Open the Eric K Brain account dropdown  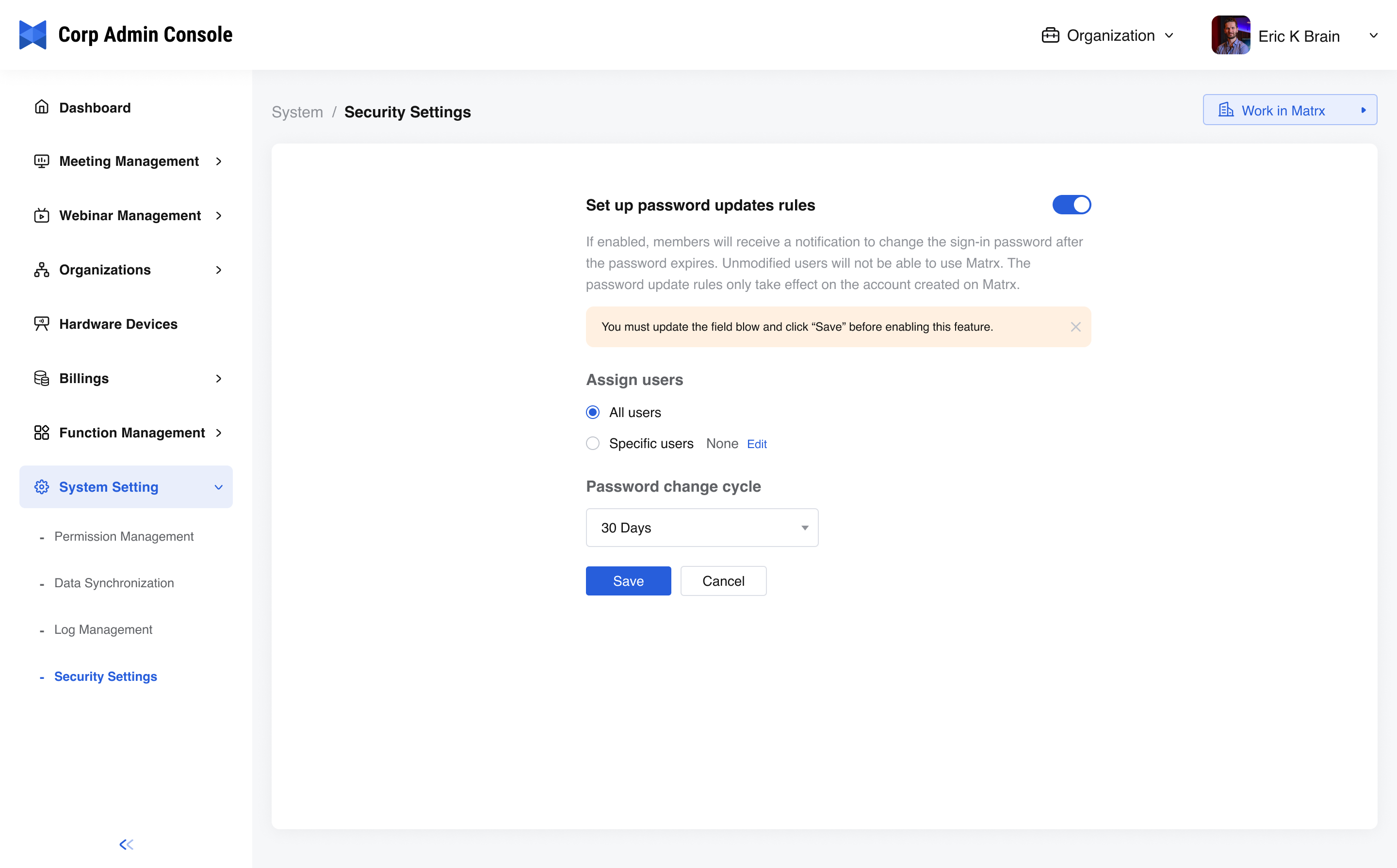[1373, 35]
